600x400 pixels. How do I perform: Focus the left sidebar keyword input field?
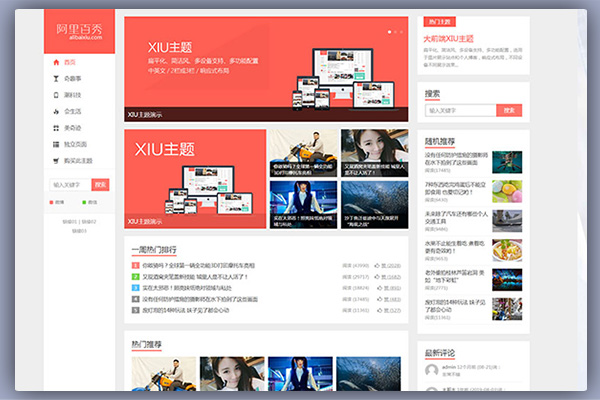tap(70, 185)
